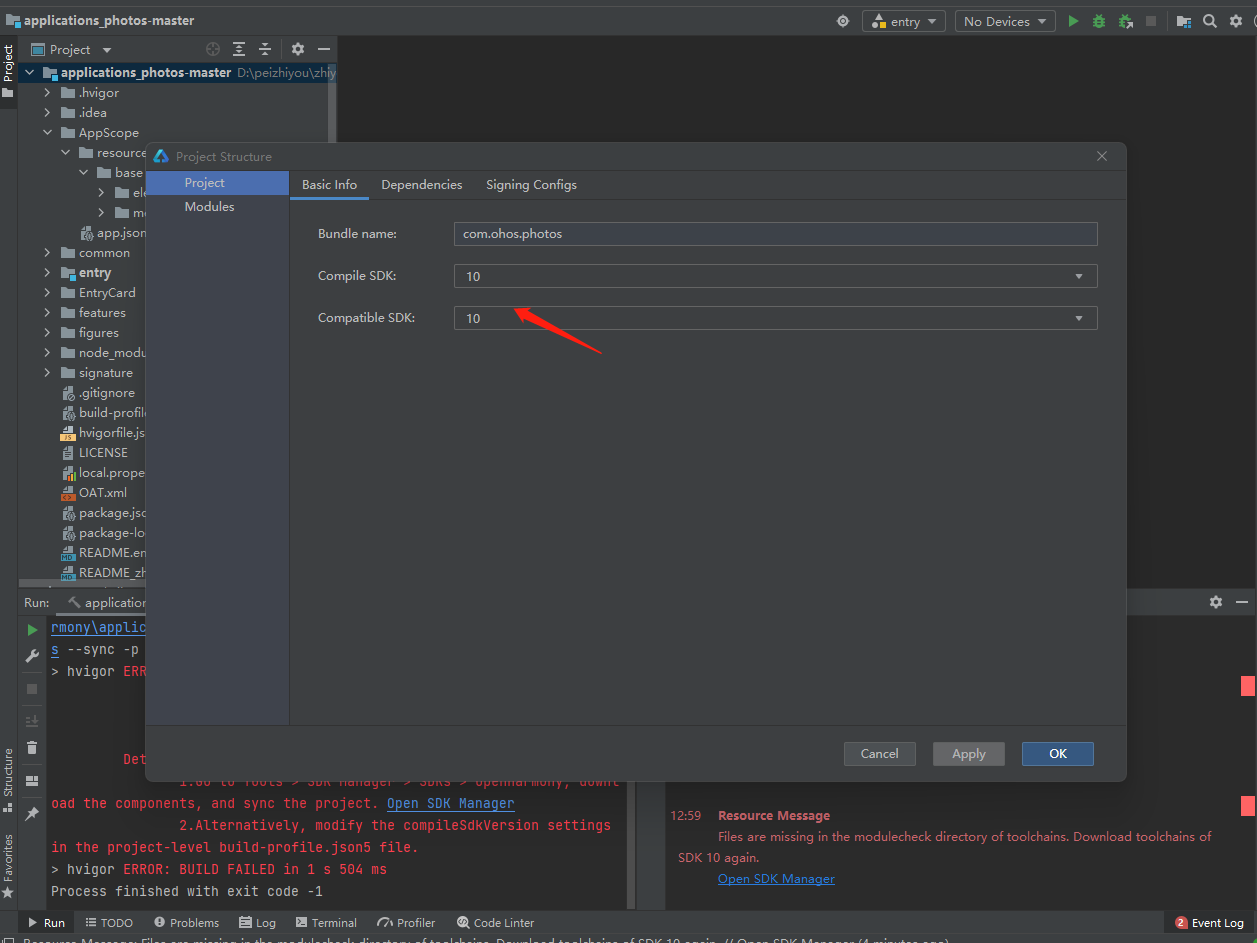Open the Problems tool window tab
The width and height of the screenshot is (1257, 943).
click(187, 923)
